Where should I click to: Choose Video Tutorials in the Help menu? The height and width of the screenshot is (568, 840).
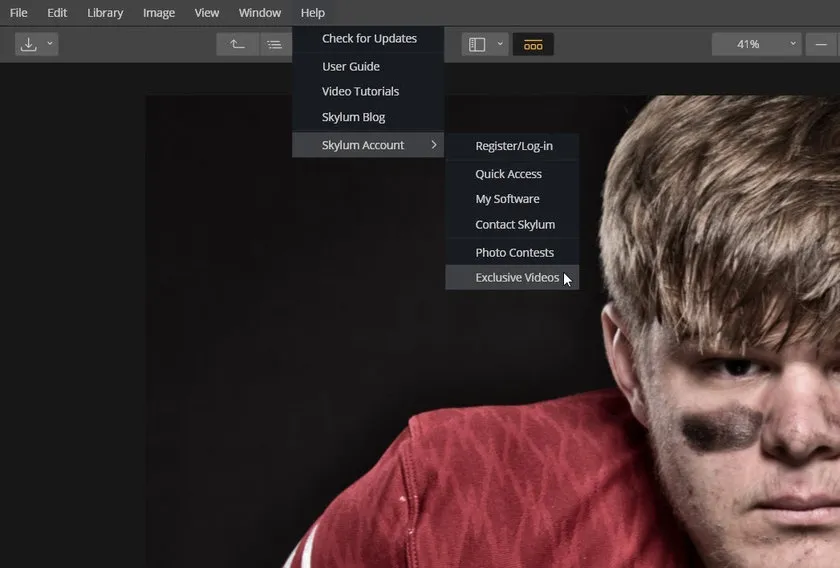tap(360, 91)
